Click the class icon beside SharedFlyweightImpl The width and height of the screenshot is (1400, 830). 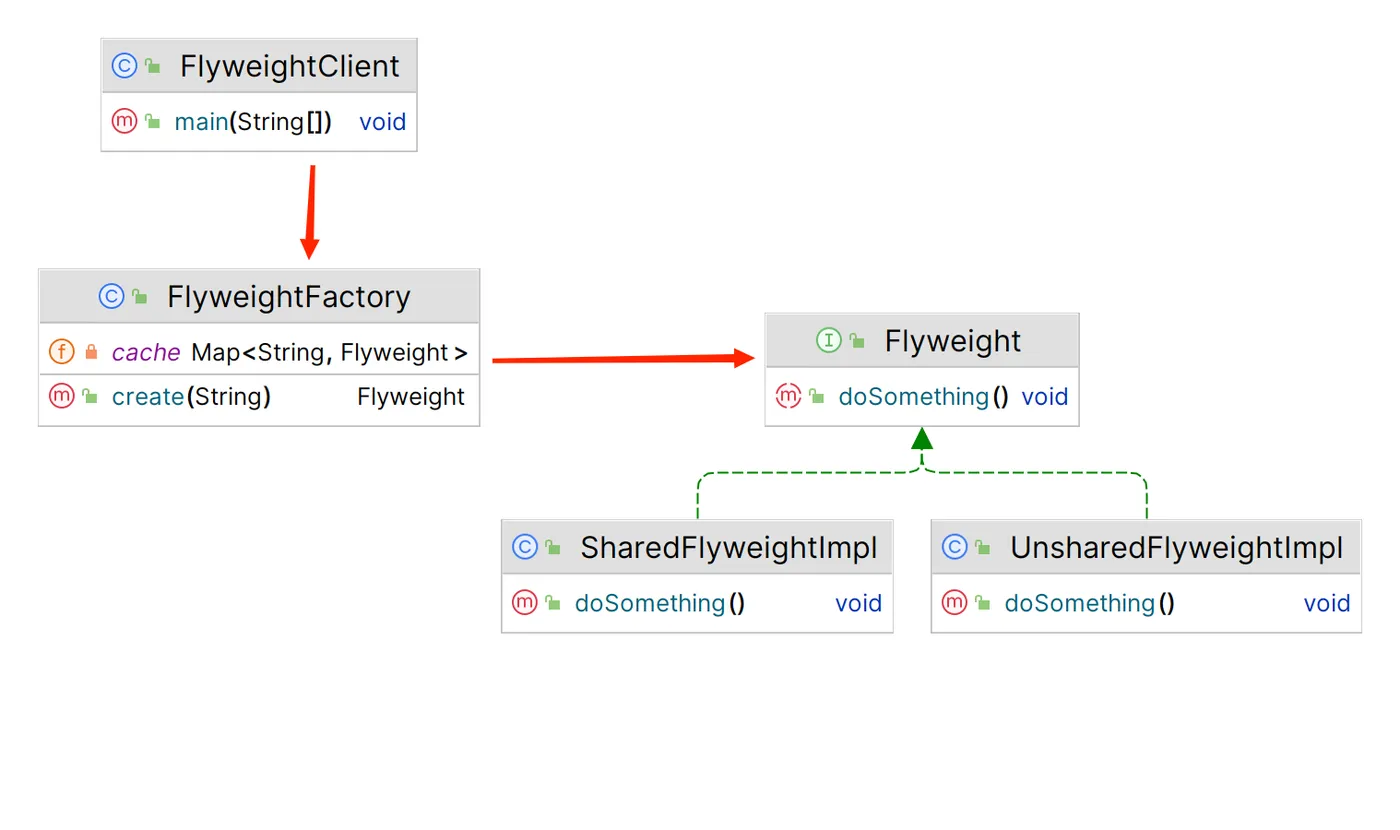click(524, 547)
